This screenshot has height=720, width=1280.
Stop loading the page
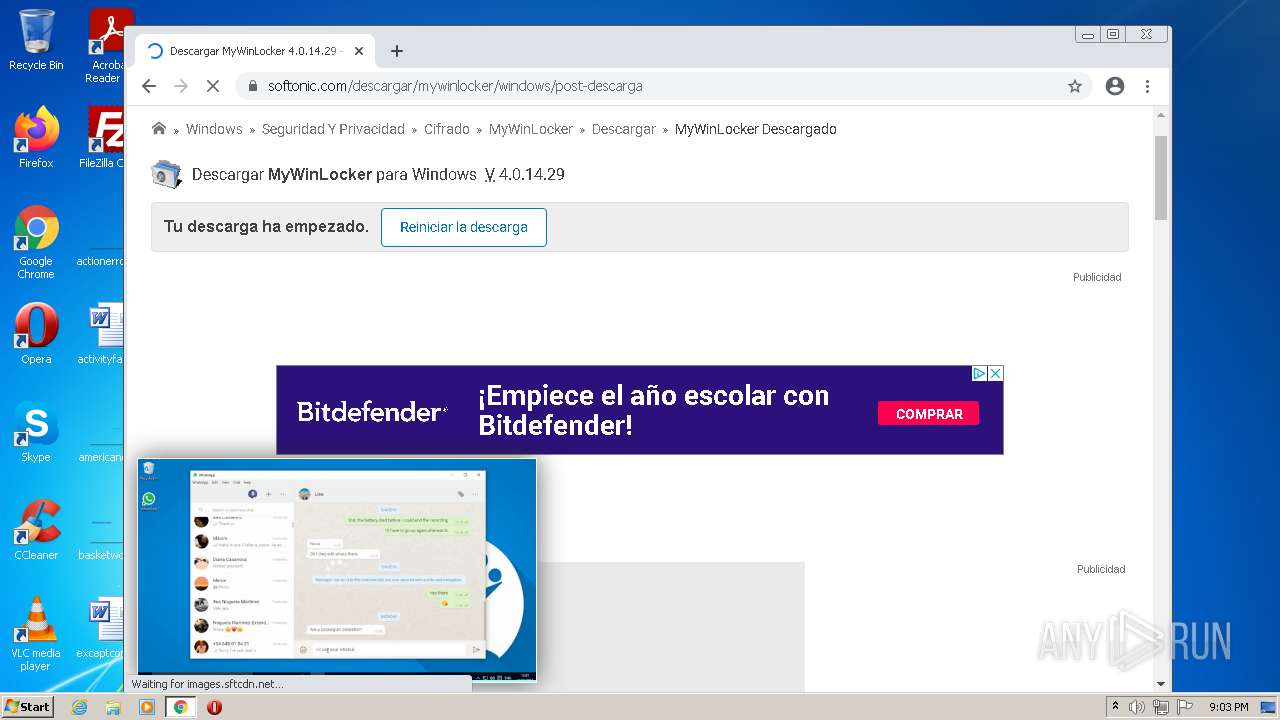(x=212, y=86)
